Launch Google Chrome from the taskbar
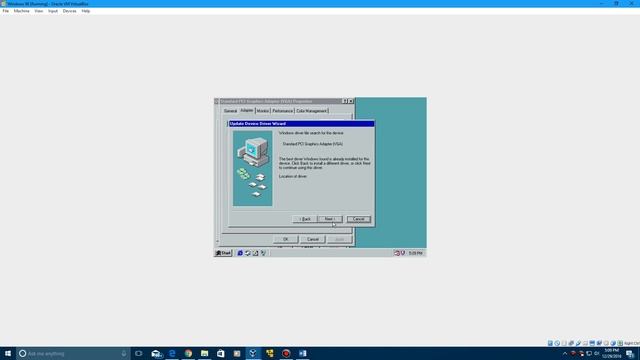This screenshot has height=360, width=640. pos(188,353)
